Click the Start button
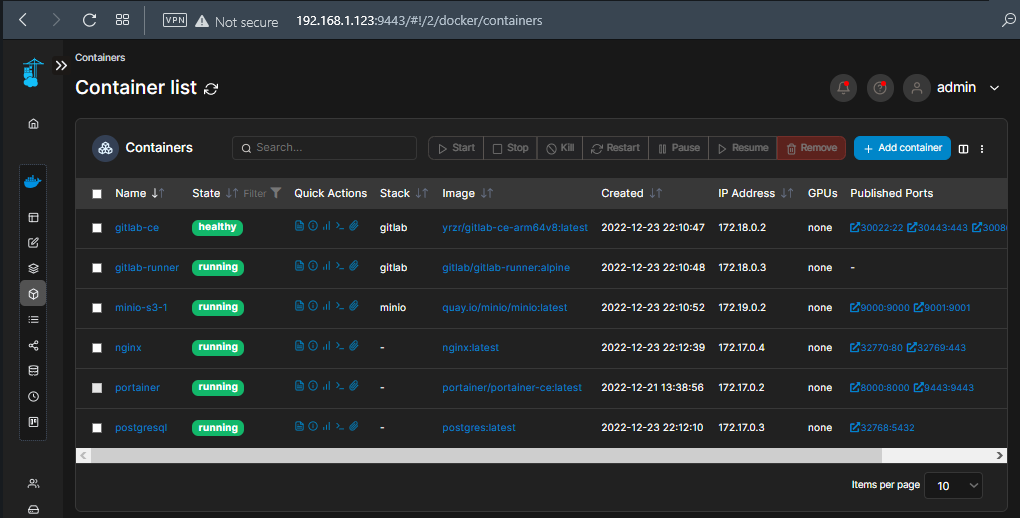 [456, 148]
